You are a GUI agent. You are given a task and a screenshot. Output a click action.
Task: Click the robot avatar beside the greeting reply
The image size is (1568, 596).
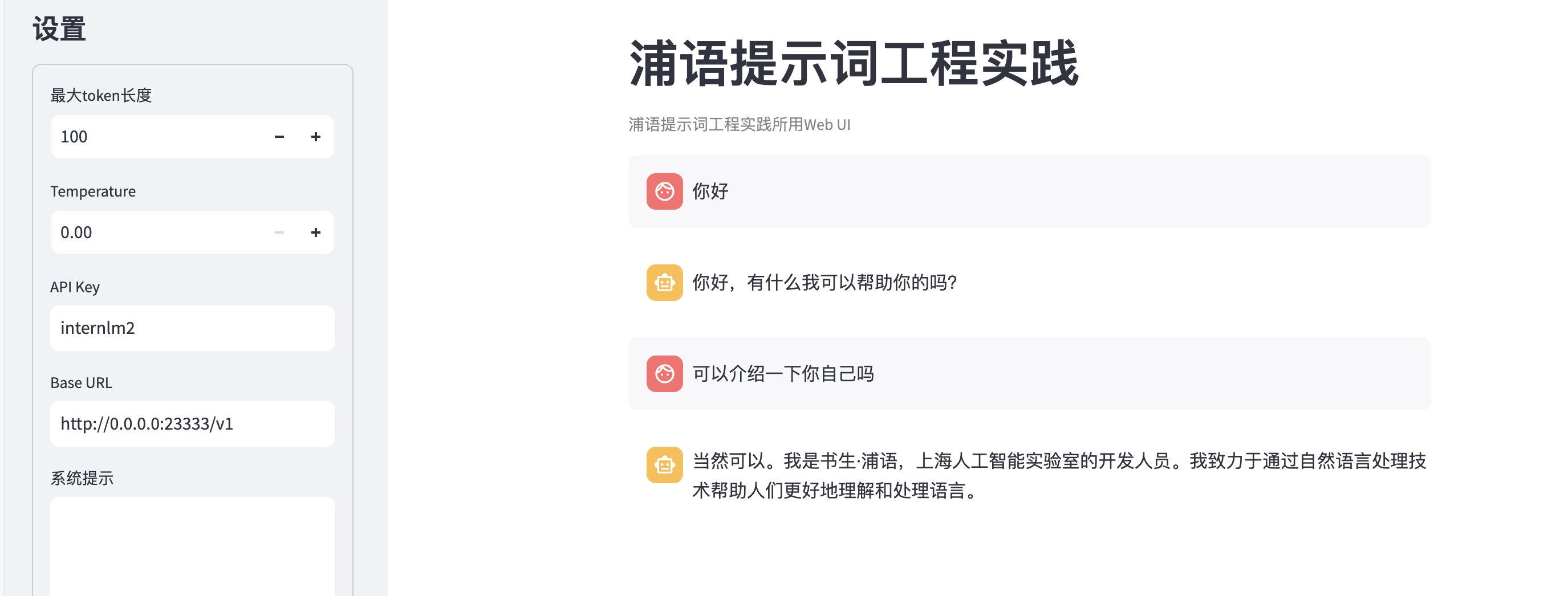(664, 283)
